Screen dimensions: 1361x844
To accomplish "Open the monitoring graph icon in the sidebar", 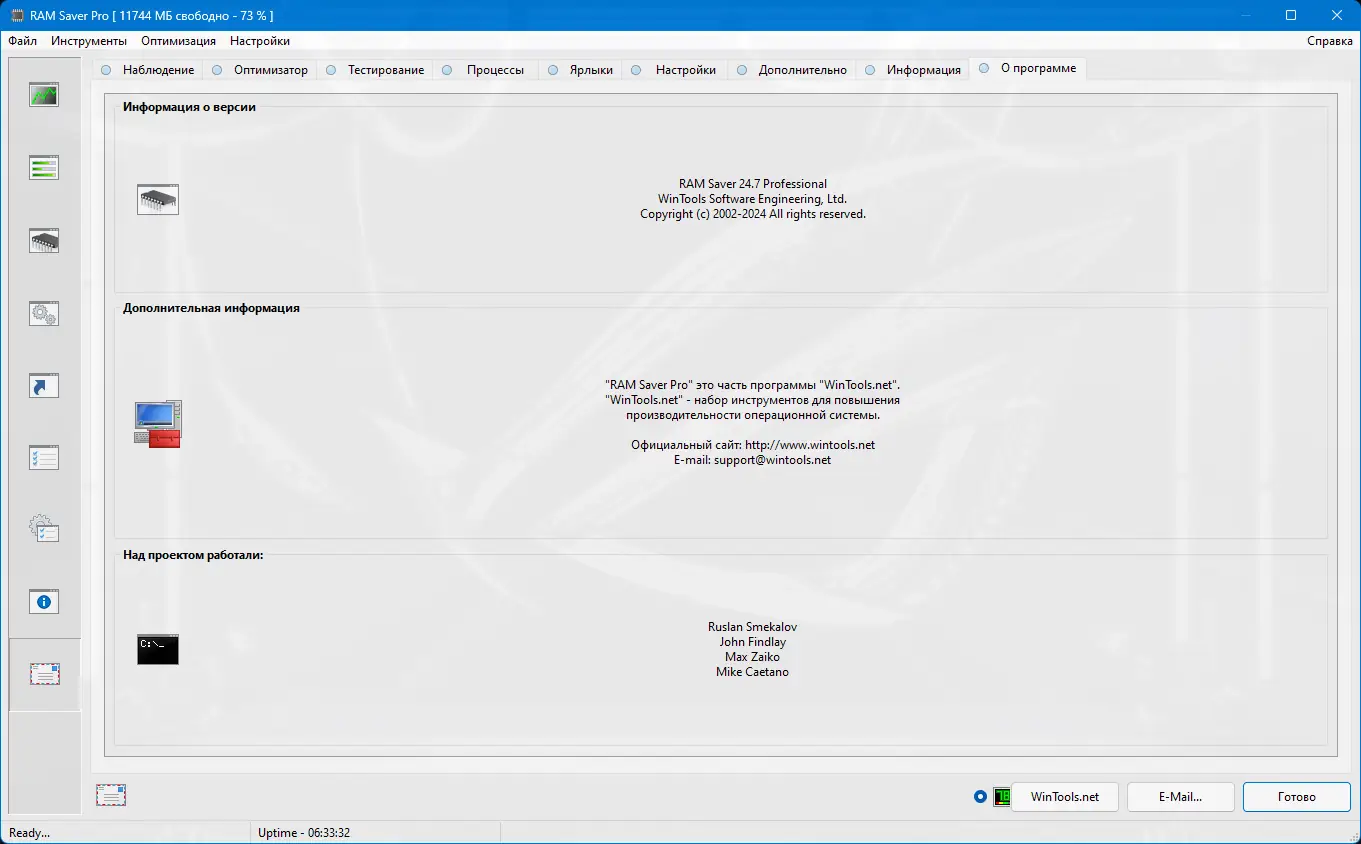I will [x=44, y=95].
